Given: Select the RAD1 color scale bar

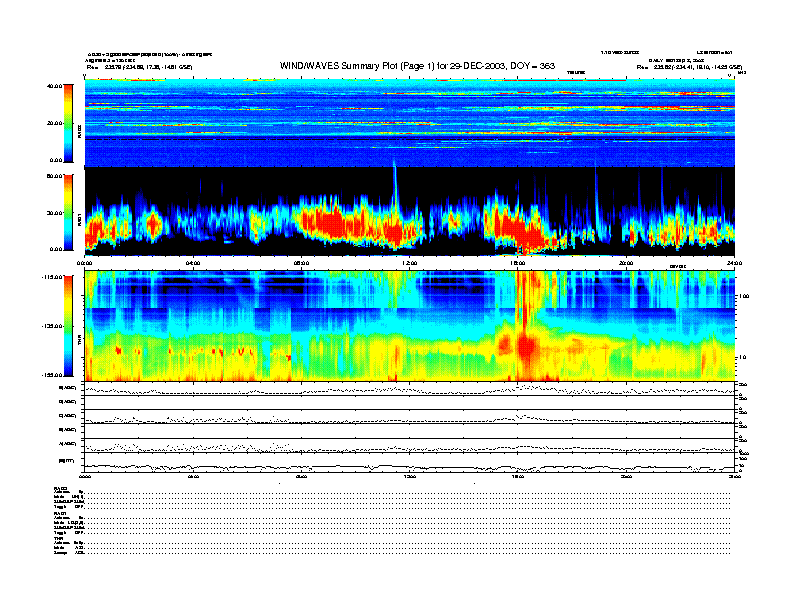Looking at the screenshot, I should click(68, 212).
